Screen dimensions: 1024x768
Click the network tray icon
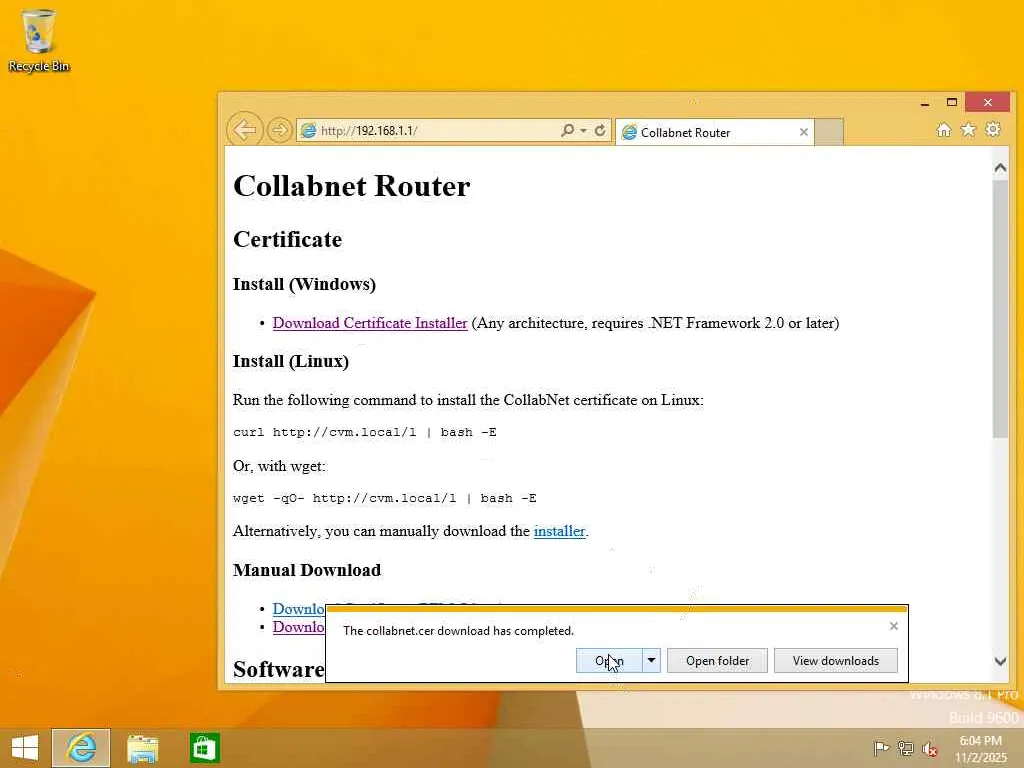[x=905, y=748]
